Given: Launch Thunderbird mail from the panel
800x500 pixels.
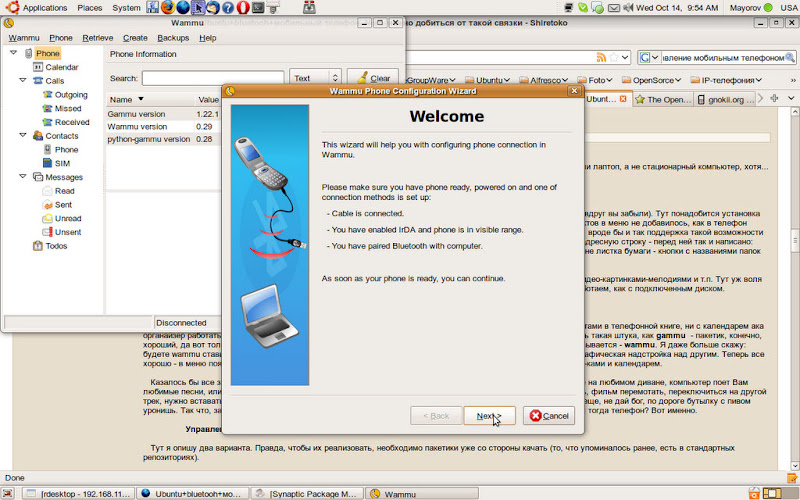Looking at the screenshot, I should pos(213,7).
